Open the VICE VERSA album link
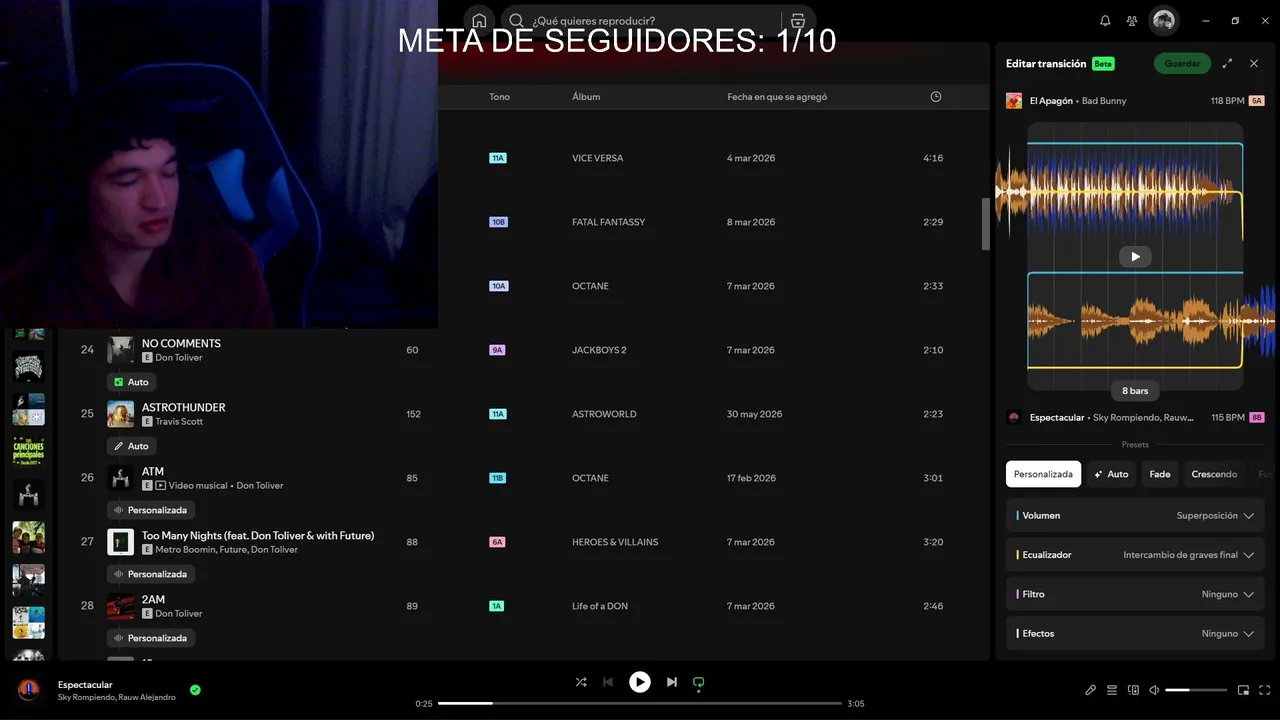The height and width of the screenshot is (720, 1280). tap(597, 158)
